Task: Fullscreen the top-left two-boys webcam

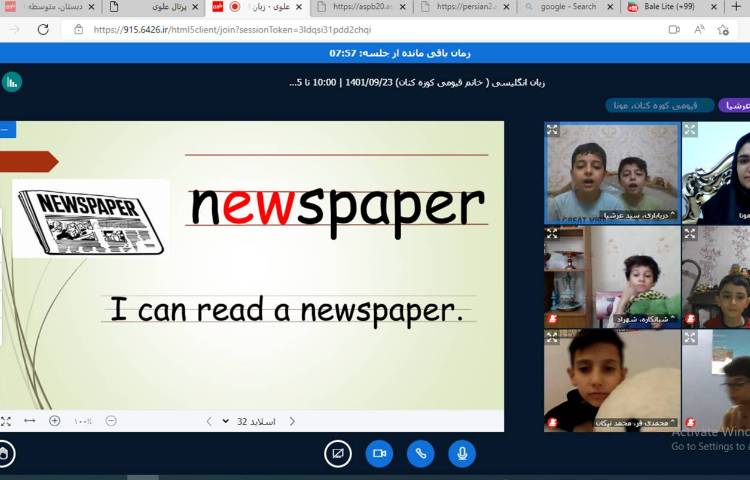Action: [x=552, y=130]
